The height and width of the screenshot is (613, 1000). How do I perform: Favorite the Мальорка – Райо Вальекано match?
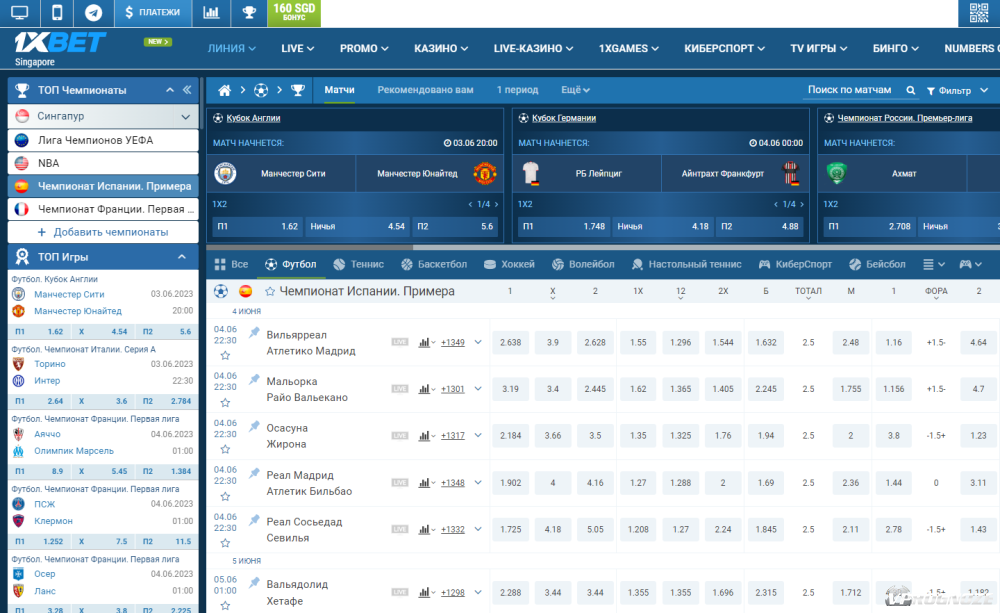pos(225,403)
